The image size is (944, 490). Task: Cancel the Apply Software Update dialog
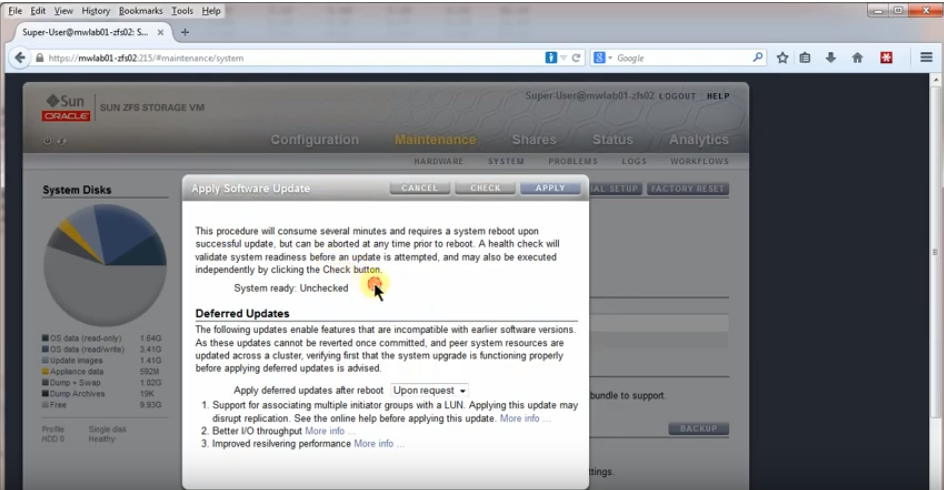[420, 188]
